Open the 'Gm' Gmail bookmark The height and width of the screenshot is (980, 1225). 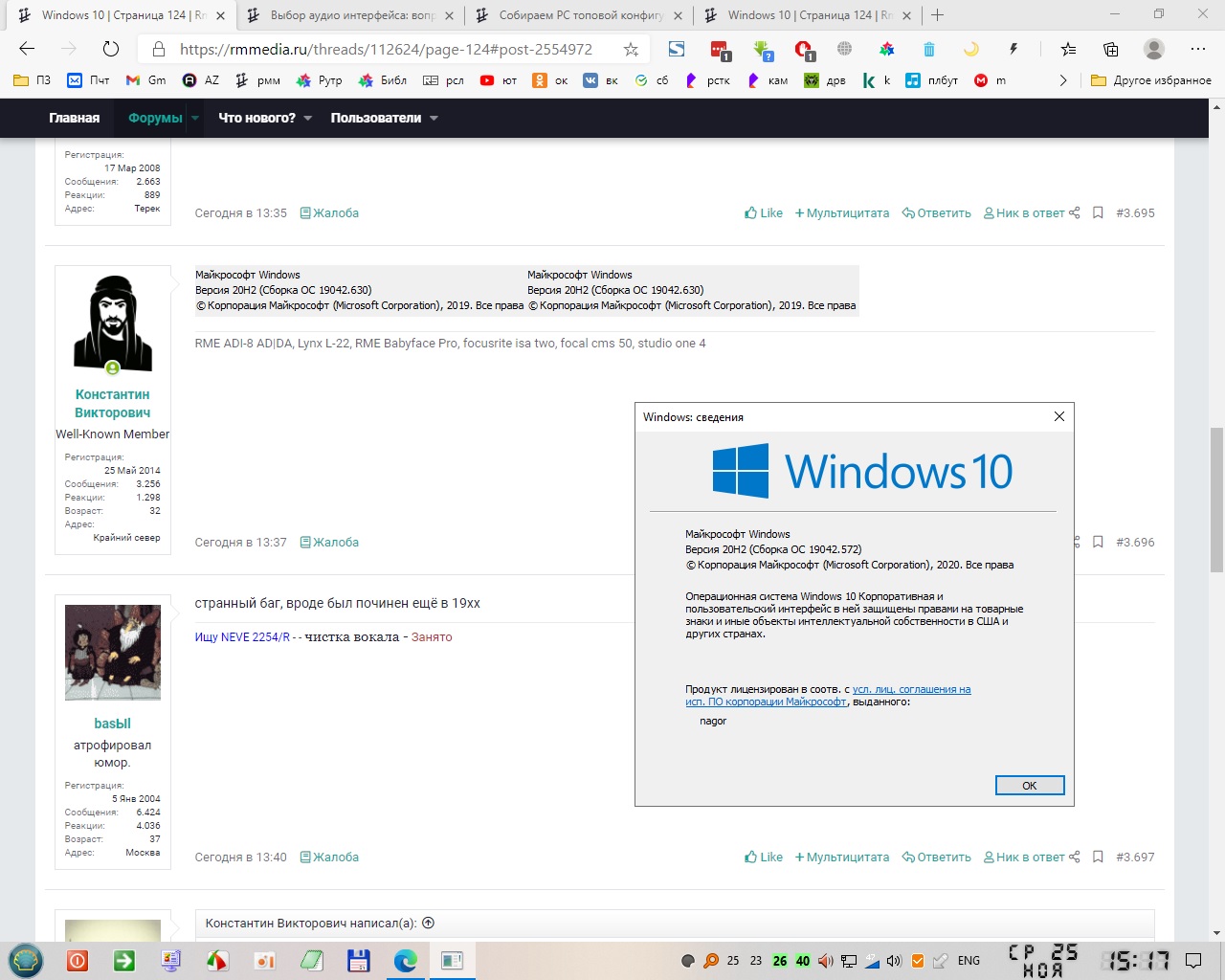click(145, 80)
